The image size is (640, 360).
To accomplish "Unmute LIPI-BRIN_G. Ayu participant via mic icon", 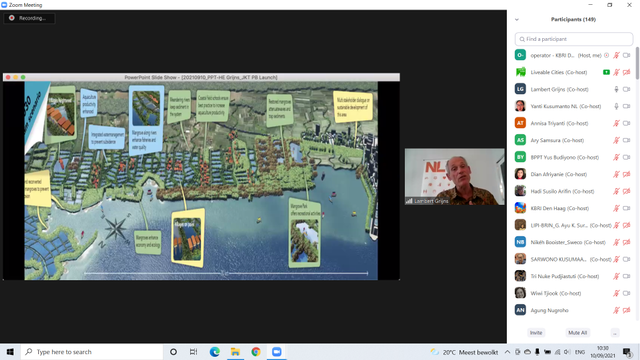I will click(616, 225).
